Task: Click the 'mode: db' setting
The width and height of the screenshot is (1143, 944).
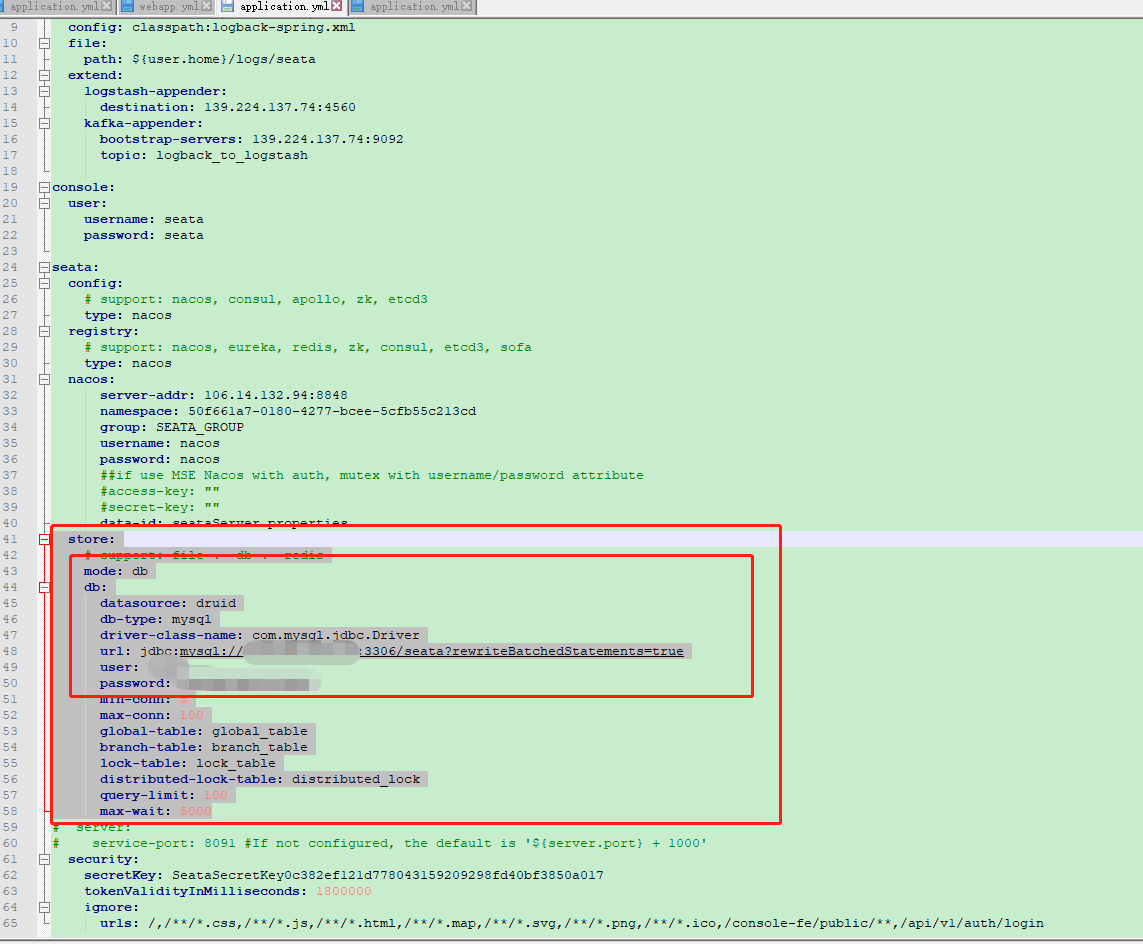Action: tap(116, 572)
